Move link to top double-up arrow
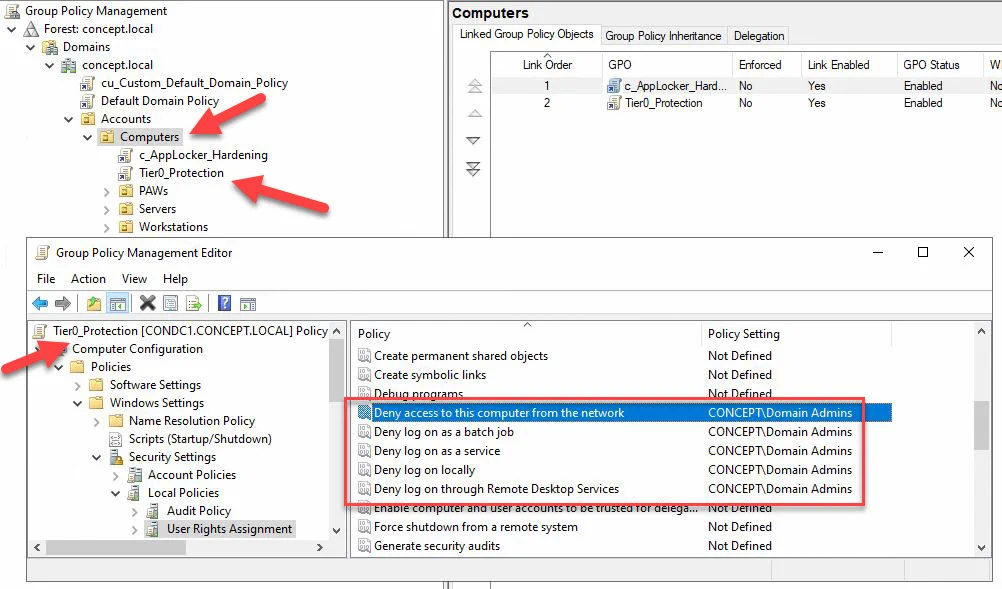This screenshot has height=589, width=1002. 474,86
